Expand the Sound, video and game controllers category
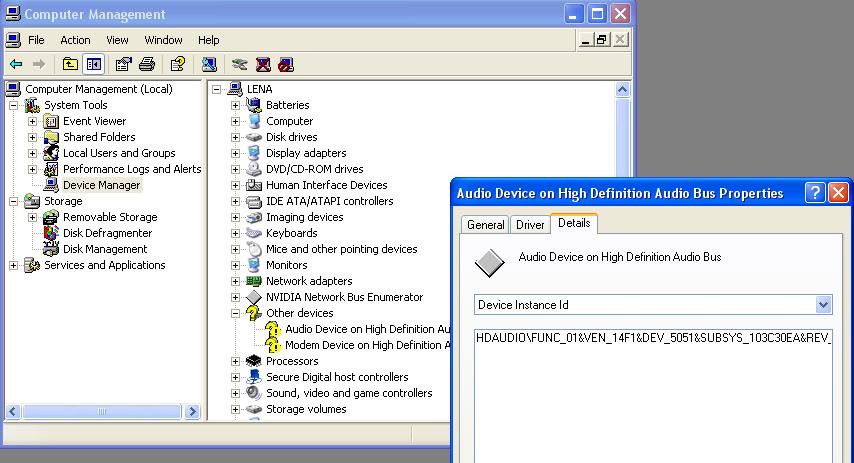854x463 pixels. tap(235, 393)
